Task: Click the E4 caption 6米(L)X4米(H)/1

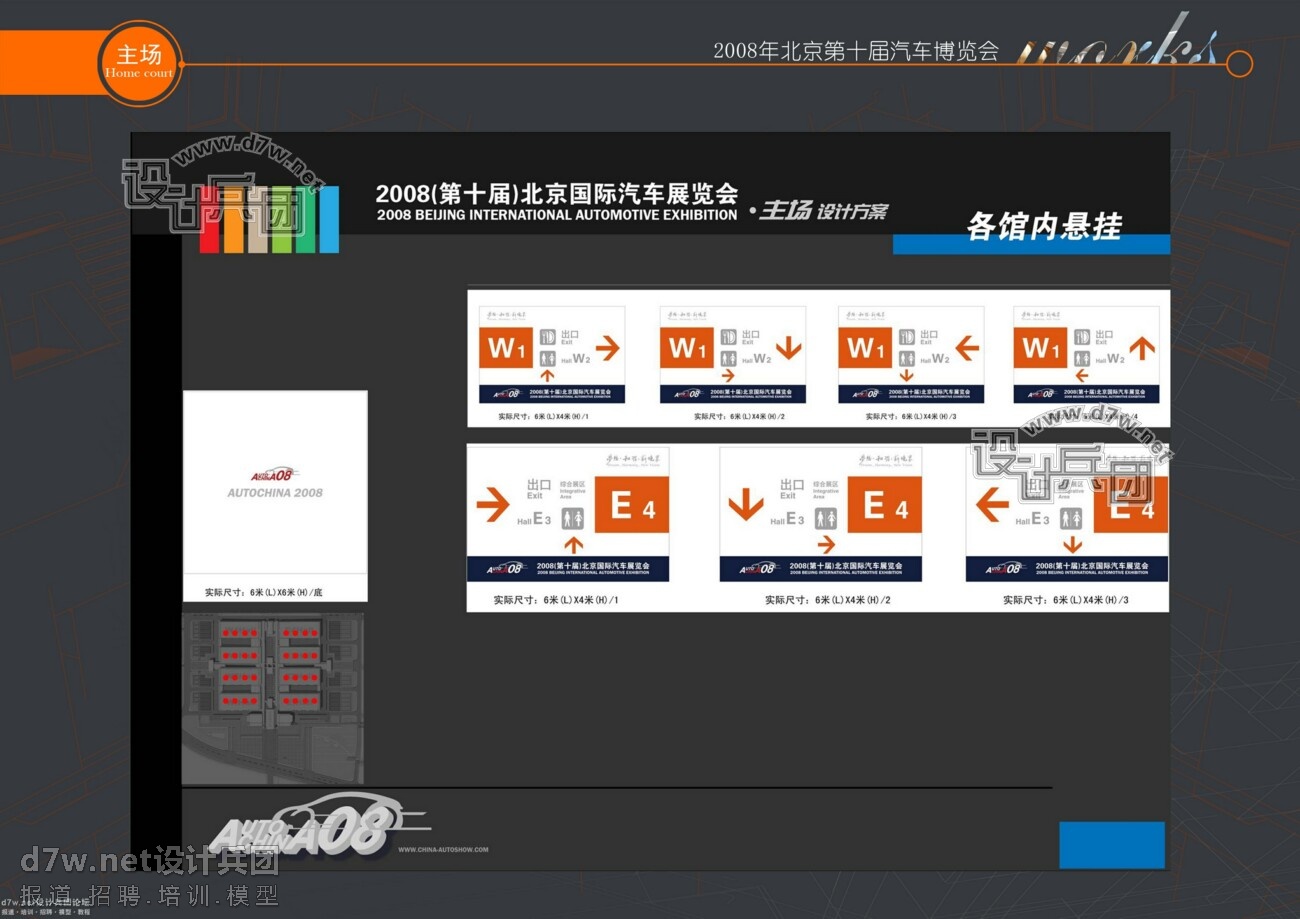Action: click(x=556, y=600)
